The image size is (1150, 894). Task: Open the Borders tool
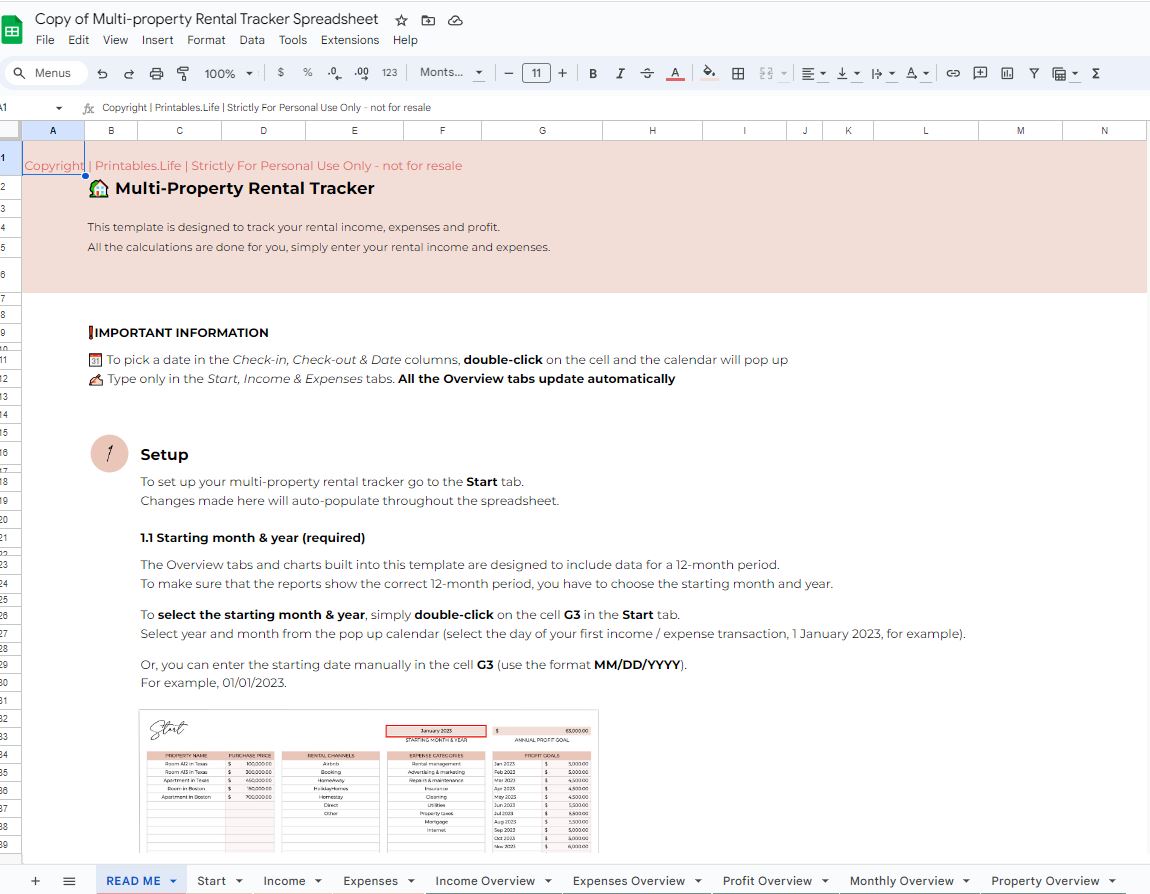coord(738,73)
